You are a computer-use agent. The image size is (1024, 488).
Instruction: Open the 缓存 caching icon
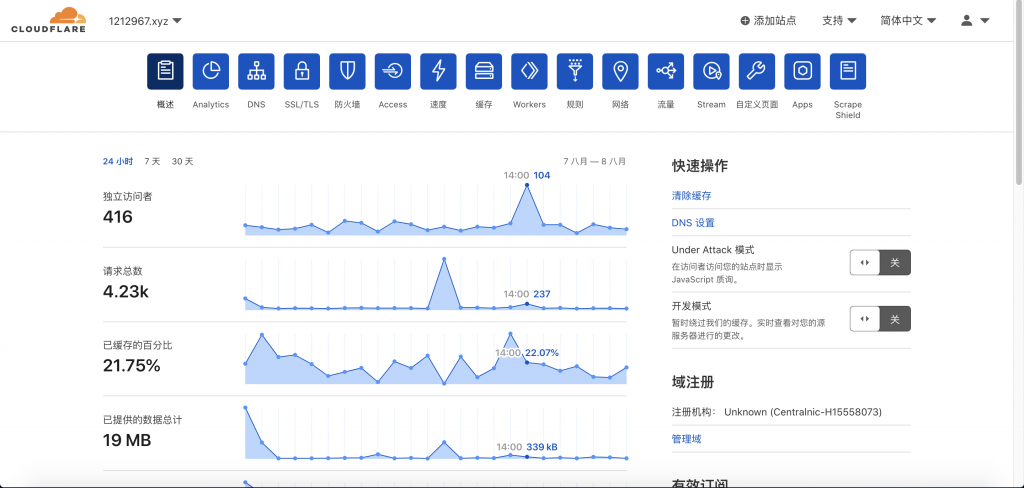(x=484, y=71)
